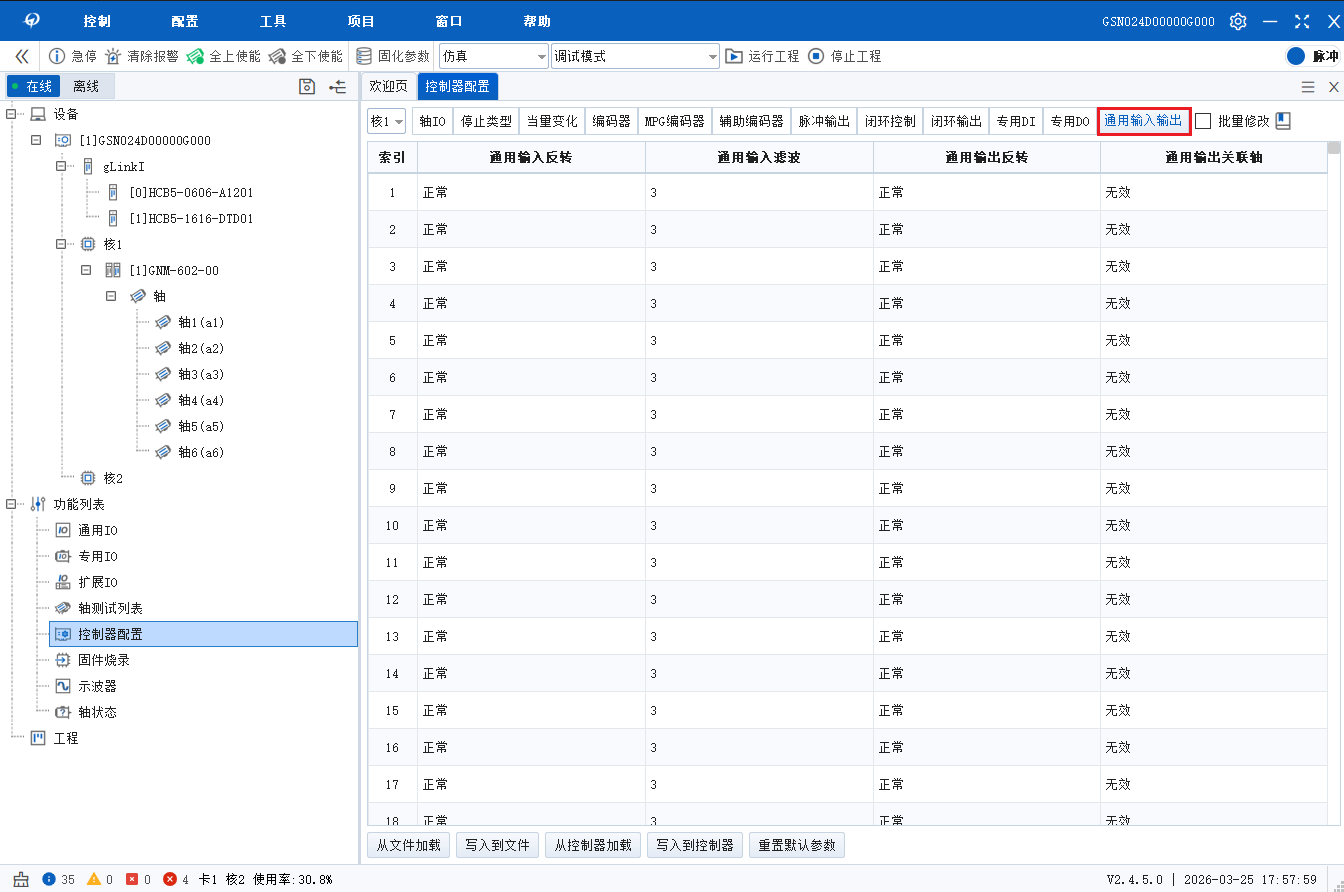1344x892 pixels.
Task: Click the 停止工程 stop project icon
Action: 816,56
